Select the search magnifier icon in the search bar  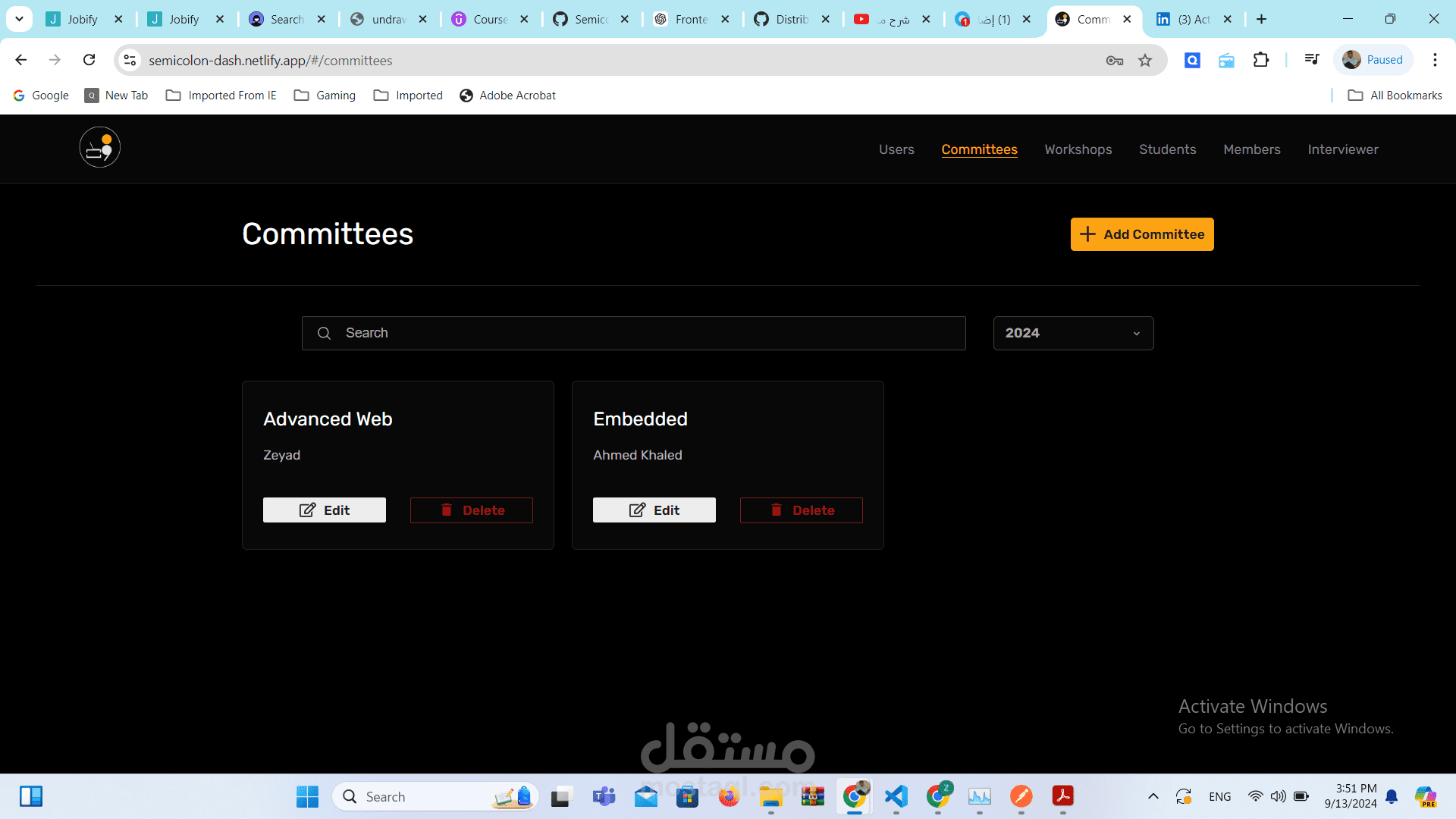coord(324,333)
